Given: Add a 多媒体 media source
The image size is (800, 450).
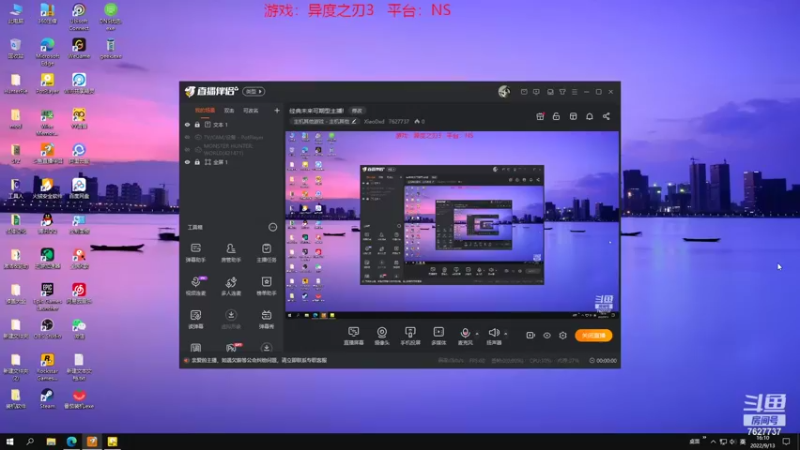Looking at the screenshot, I should (439, 336).
